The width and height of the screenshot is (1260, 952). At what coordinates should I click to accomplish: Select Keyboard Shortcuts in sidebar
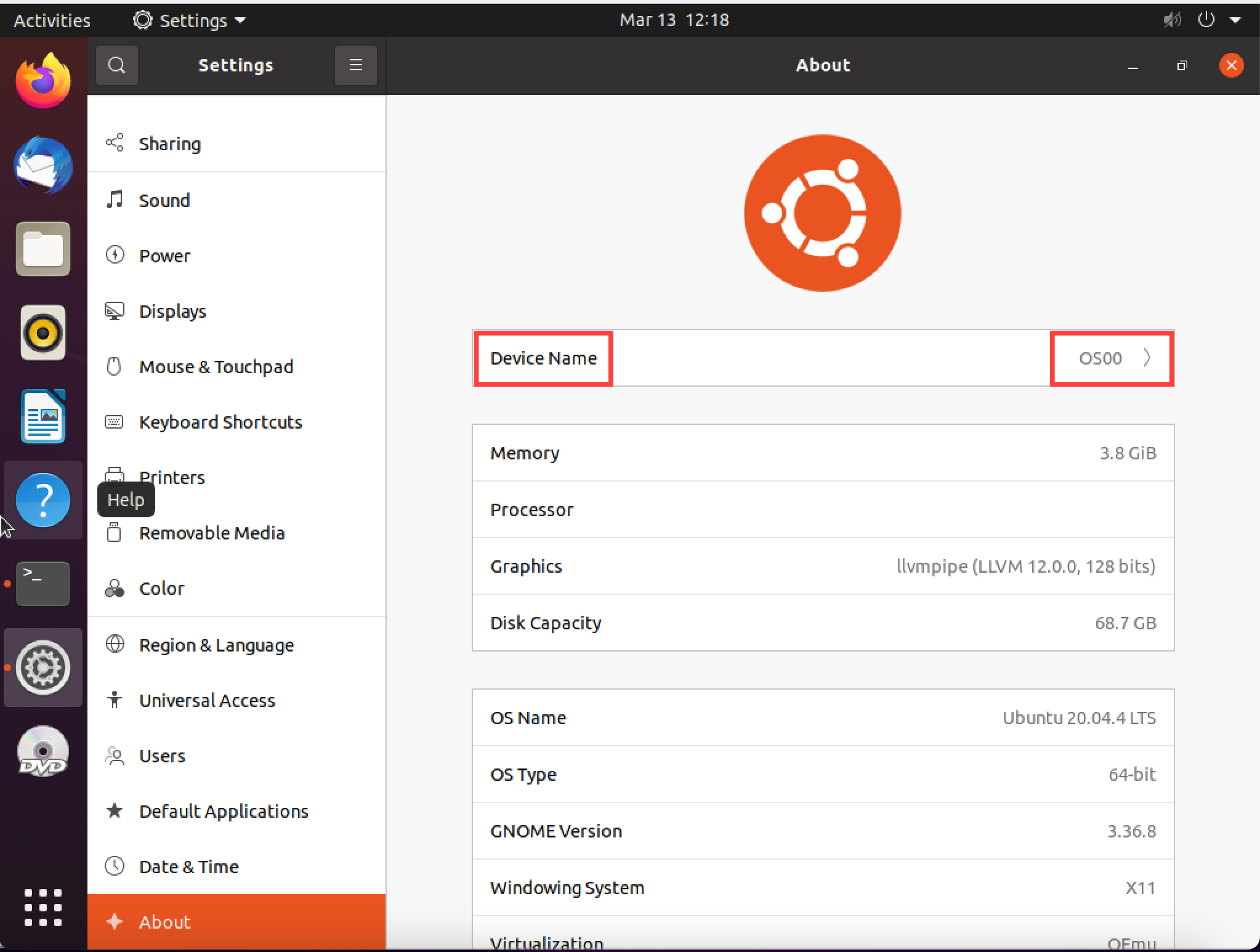[x=236, y=422]
